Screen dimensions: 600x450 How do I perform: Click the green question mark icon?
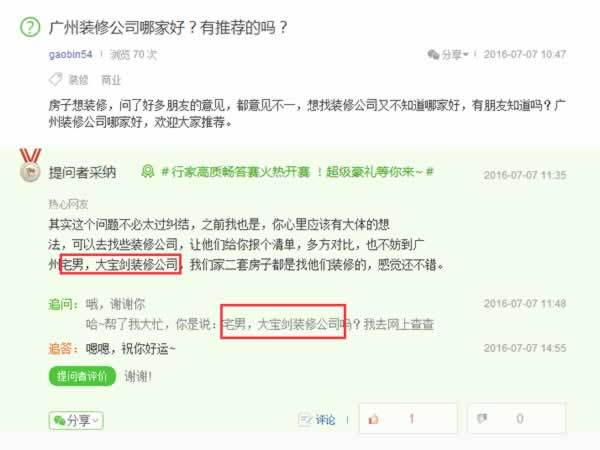(x=30, y=28)
